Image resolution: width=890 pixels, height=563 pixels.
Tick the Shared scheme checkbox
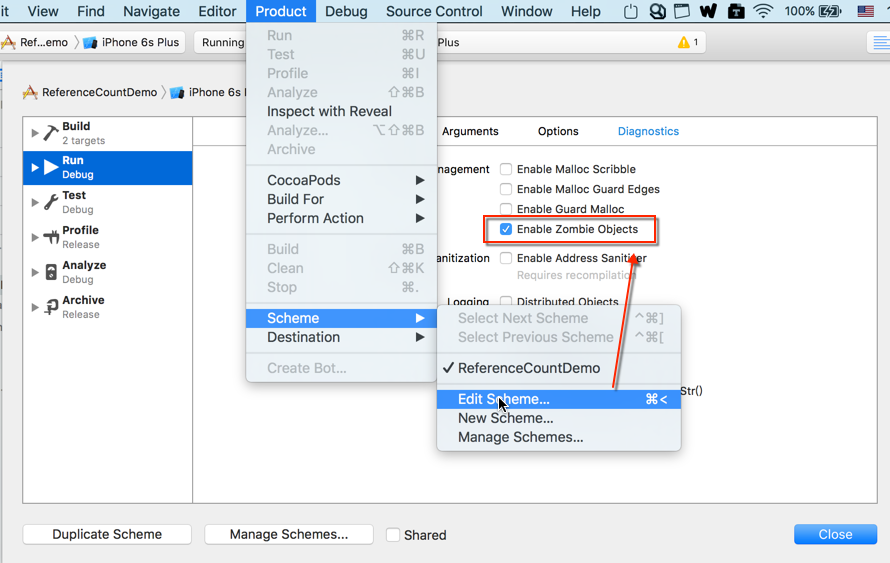(393, 535)
